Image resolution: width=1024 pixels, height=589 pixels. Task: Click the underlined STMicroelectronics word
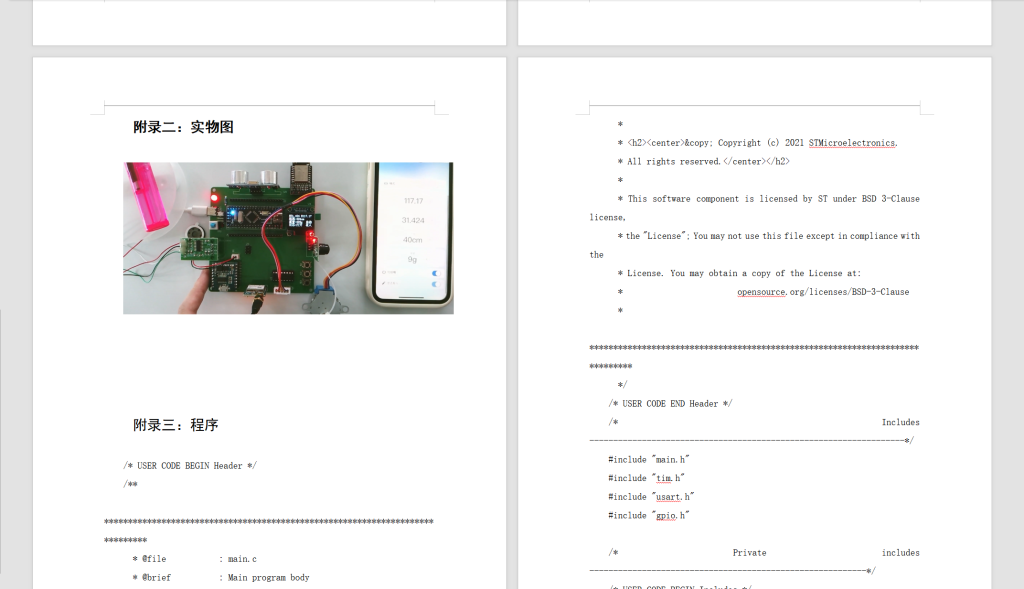(852, 143)
